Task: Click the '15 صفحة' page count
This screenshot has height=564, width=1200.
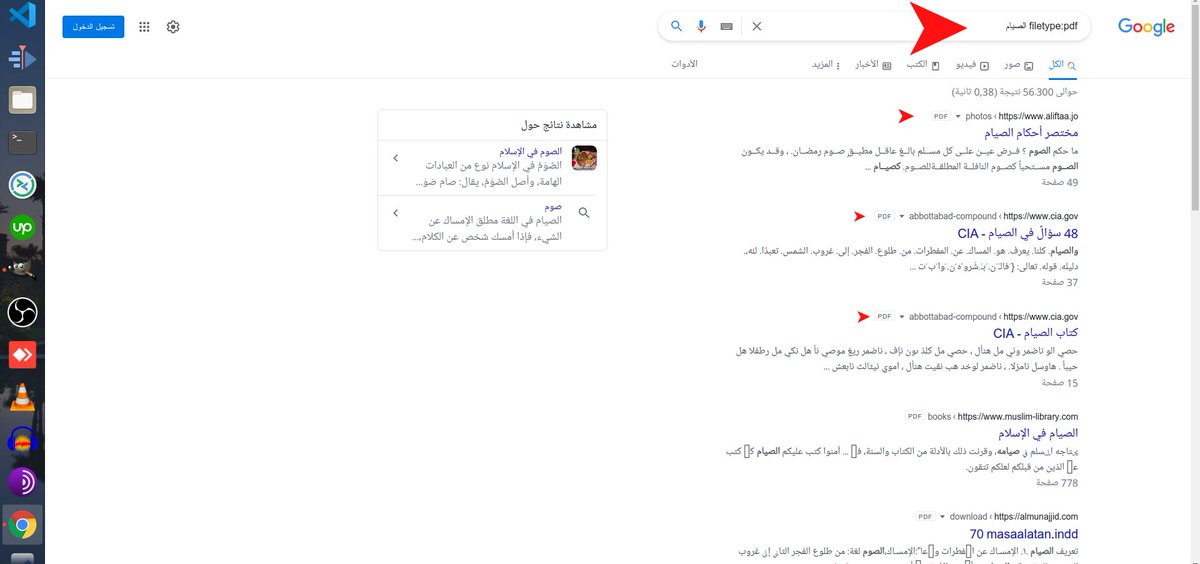Action: [x=1059, y=383]
